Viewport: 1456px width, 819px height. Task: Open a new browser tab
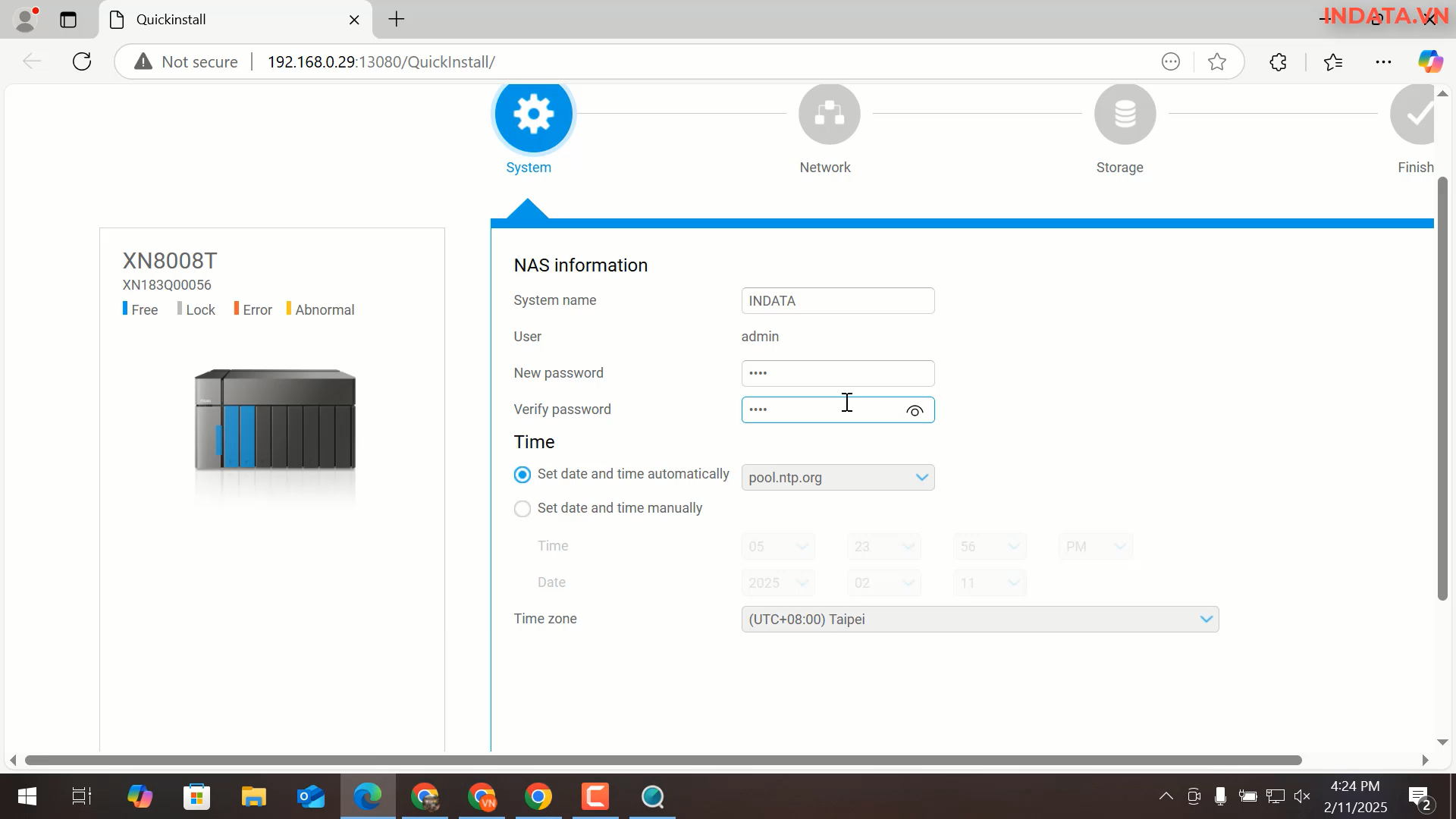click(x=397, y=20)
